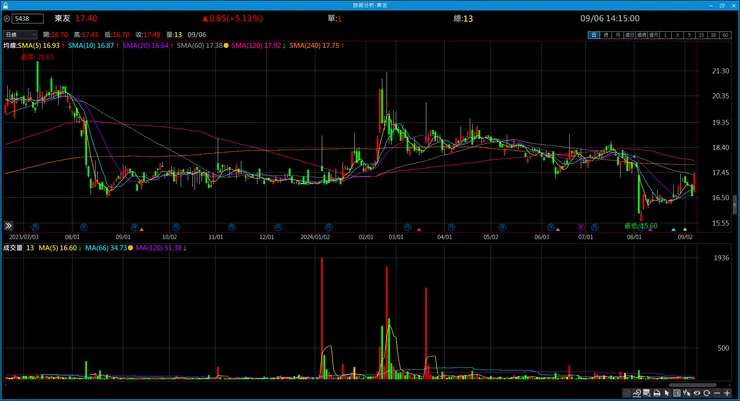Viewport: 740px width, 401px height.
Task: Click the app icon in the title bar
Action: 6,5
